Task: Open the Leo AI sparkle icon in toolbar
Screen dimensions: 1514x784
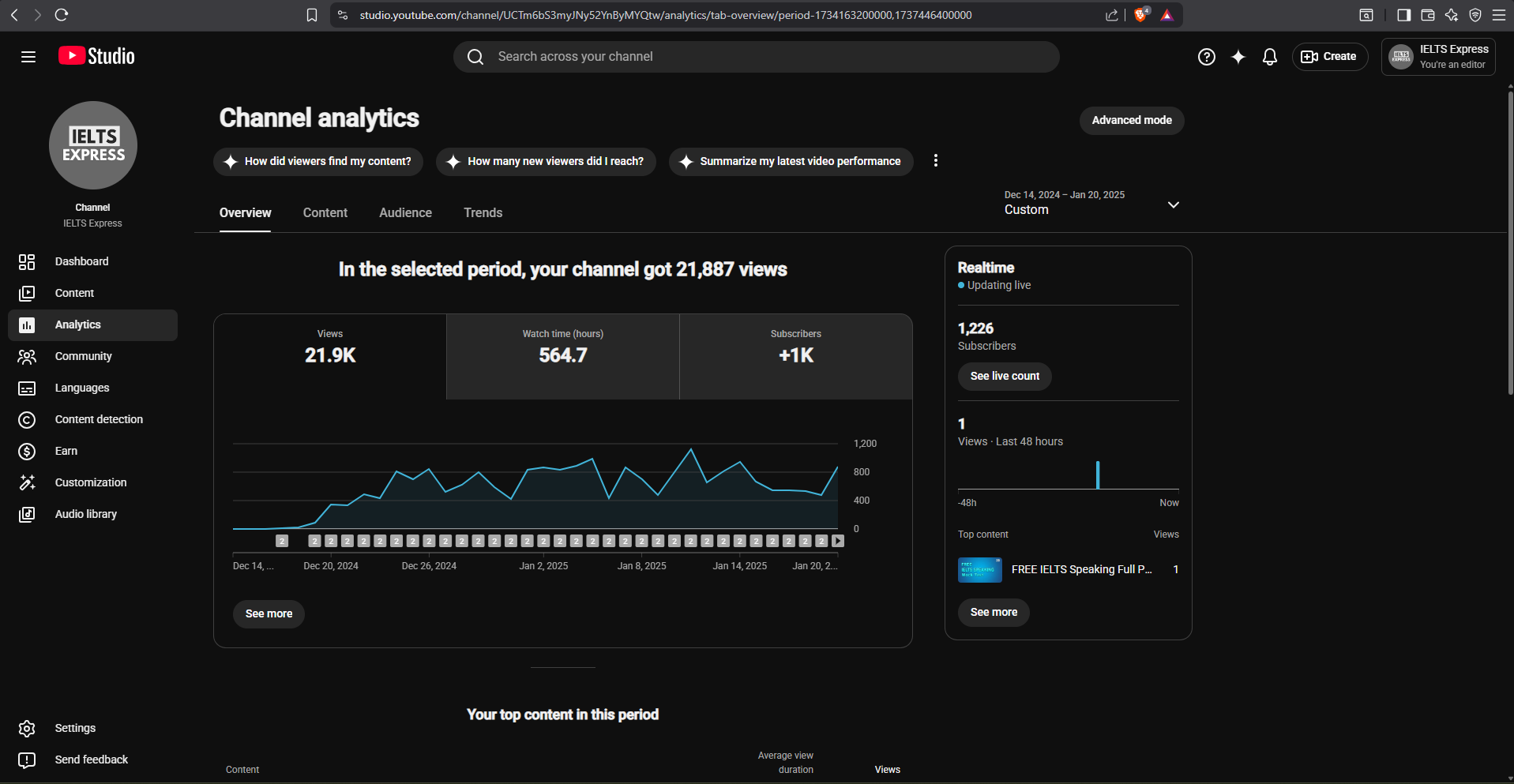Action: point(1451,15)
